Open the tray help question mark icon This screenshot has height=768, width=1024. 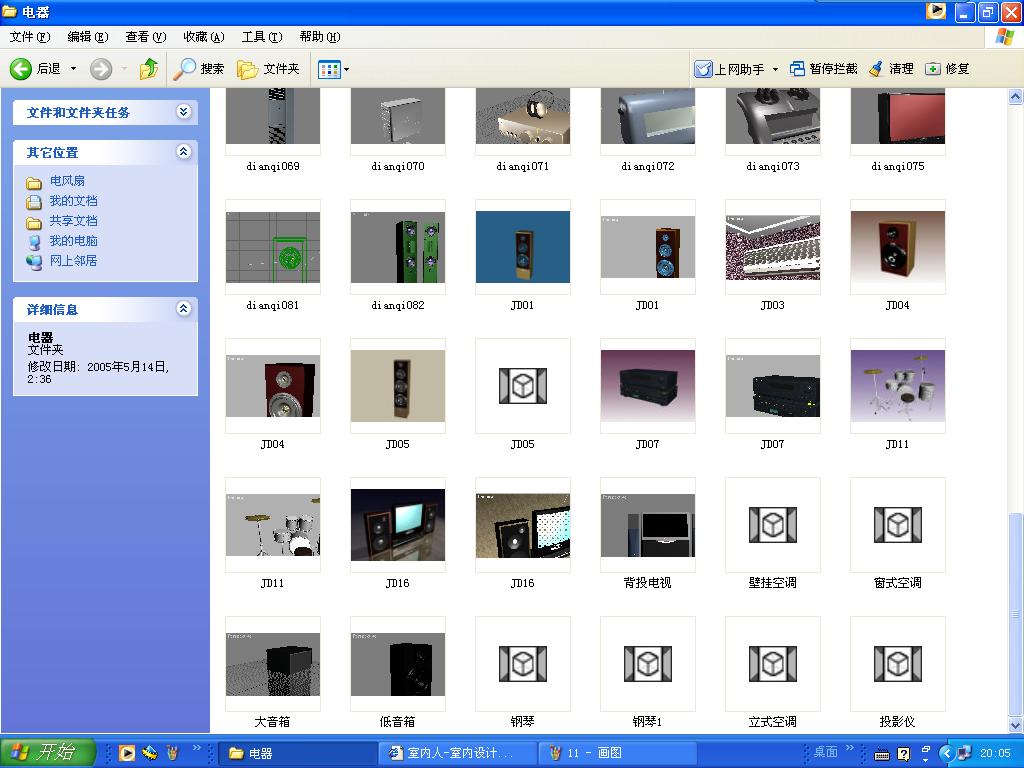903,754
